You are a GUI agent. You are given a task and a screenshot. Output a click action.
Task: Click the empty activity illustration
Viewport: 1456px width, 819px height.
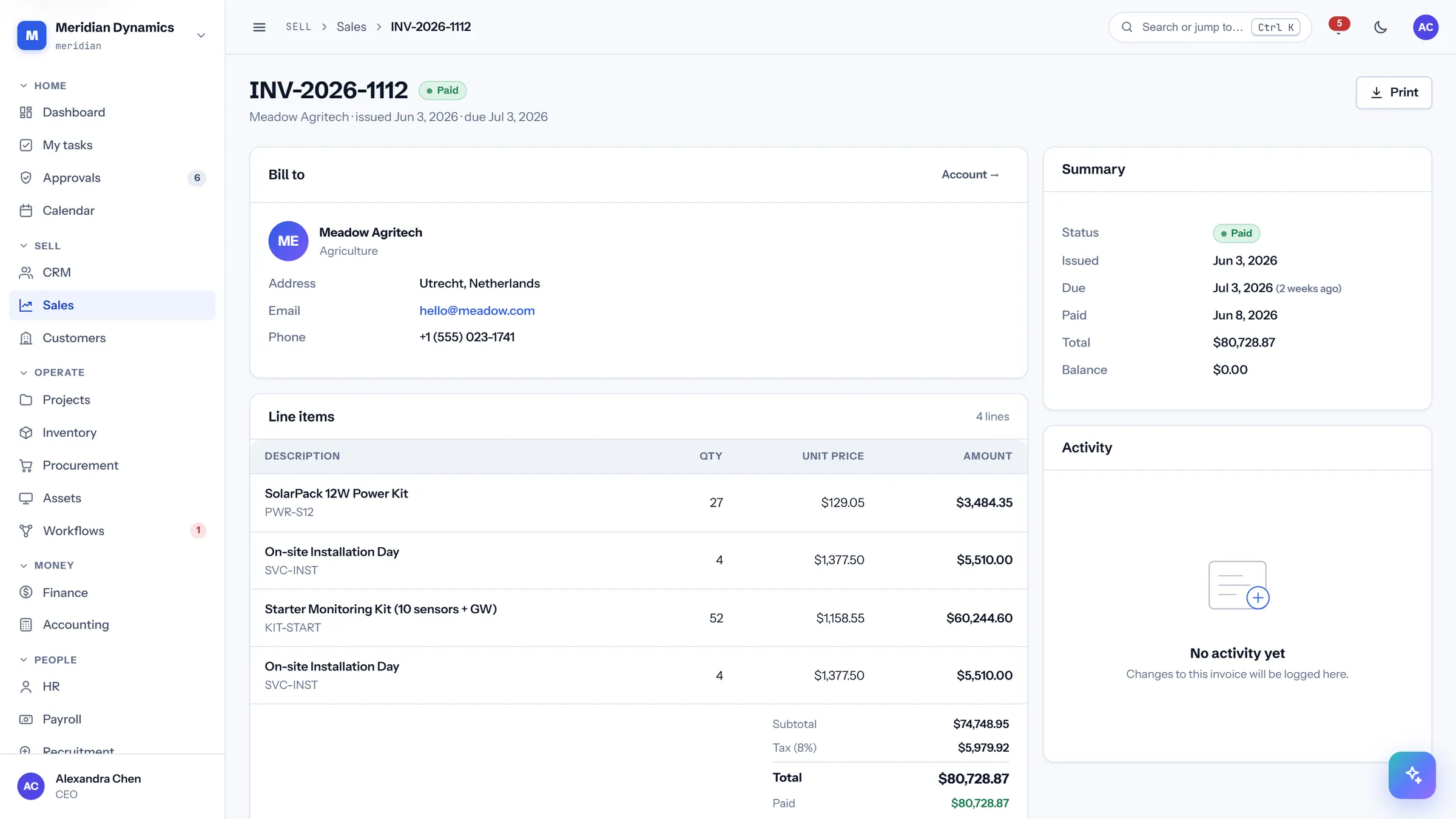1238,585
